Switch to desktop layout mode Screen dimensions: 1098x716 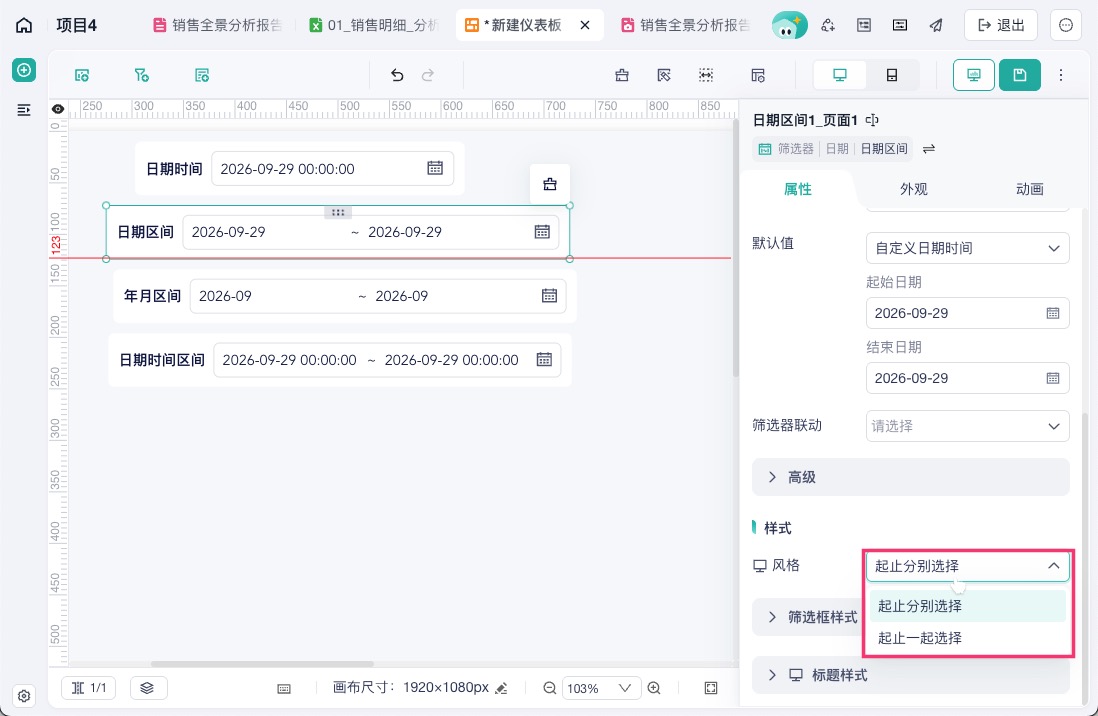pos(840,75)
